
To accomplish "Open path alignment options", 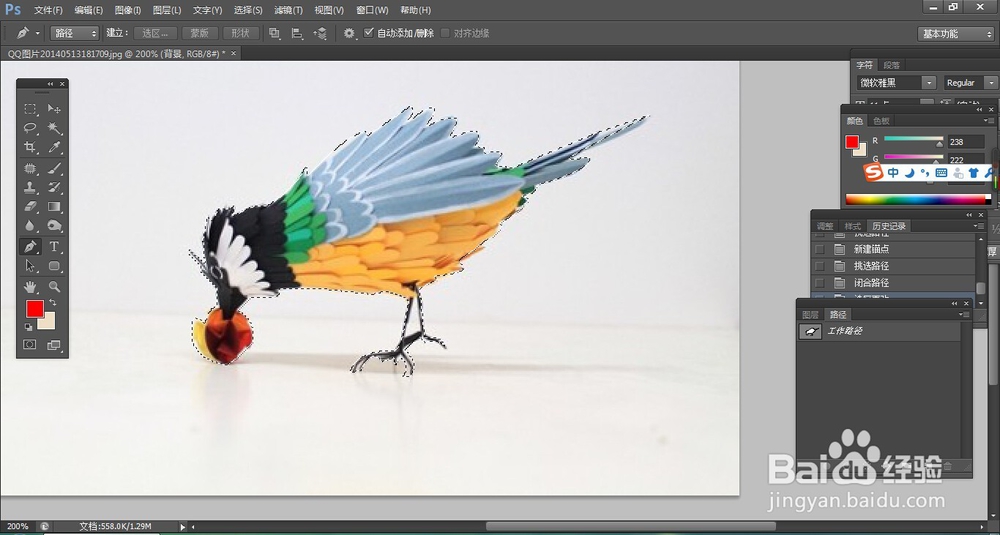I will pos(297,33).
